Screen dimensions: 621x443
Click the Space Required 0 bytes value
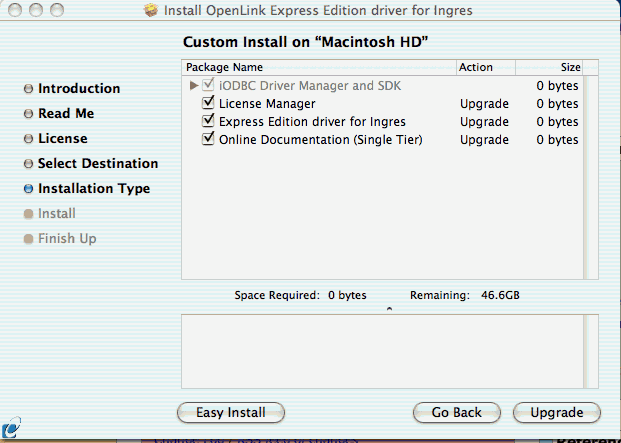coord(347,295)
